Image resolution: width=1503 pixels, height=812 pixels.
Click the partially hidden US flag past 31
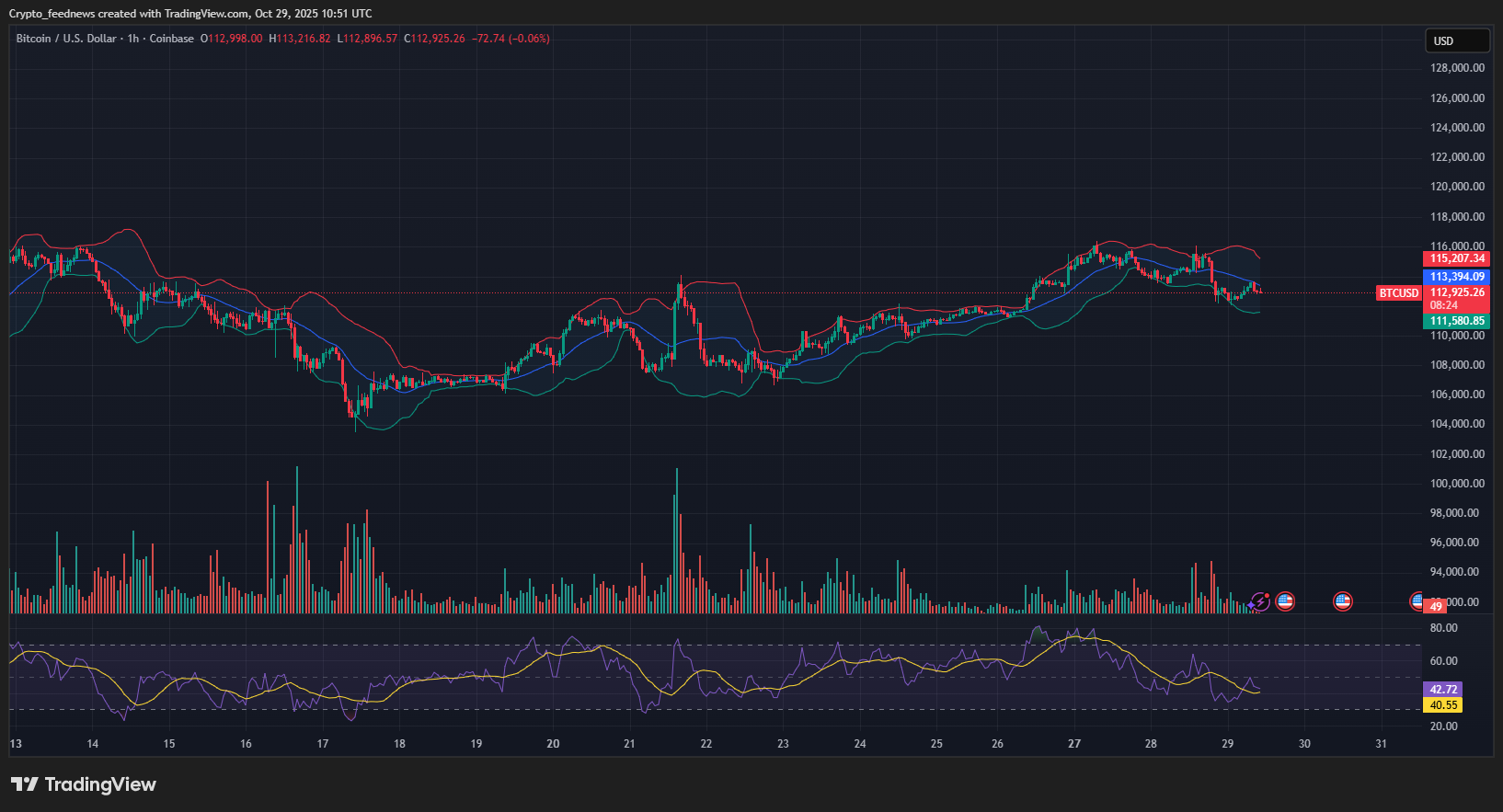[1417, 601]
